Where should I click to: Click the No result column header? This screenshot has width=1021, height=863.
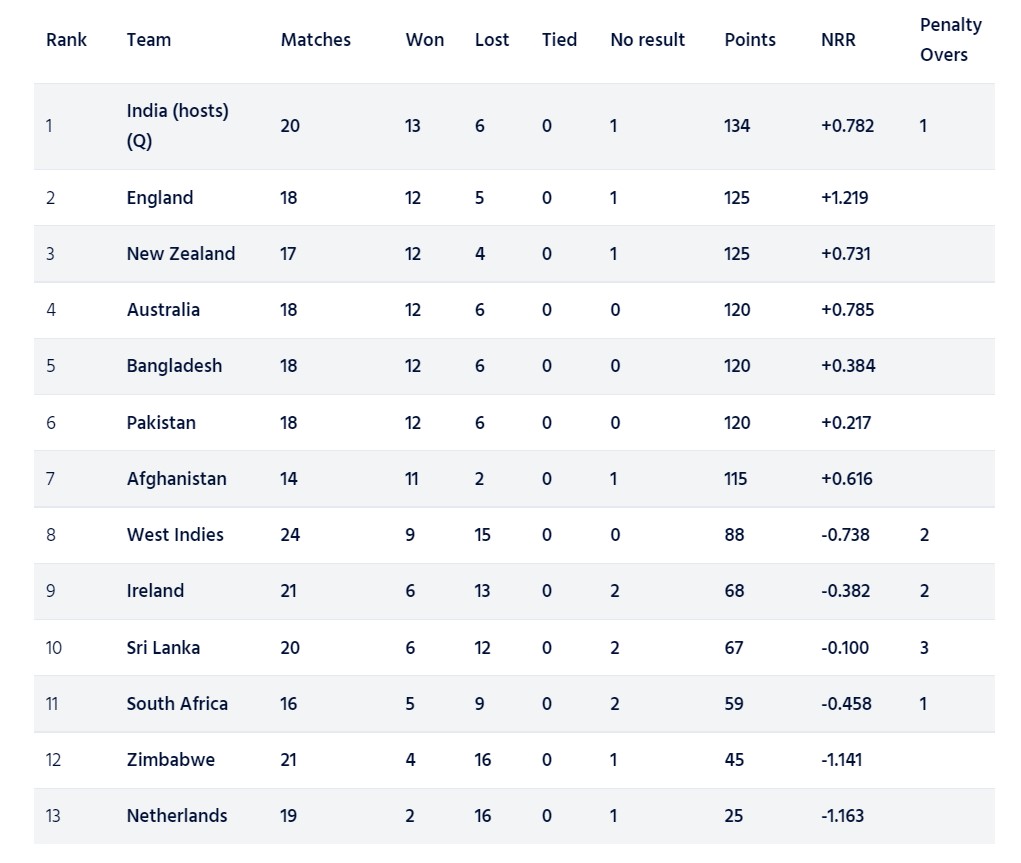[647, 40]
